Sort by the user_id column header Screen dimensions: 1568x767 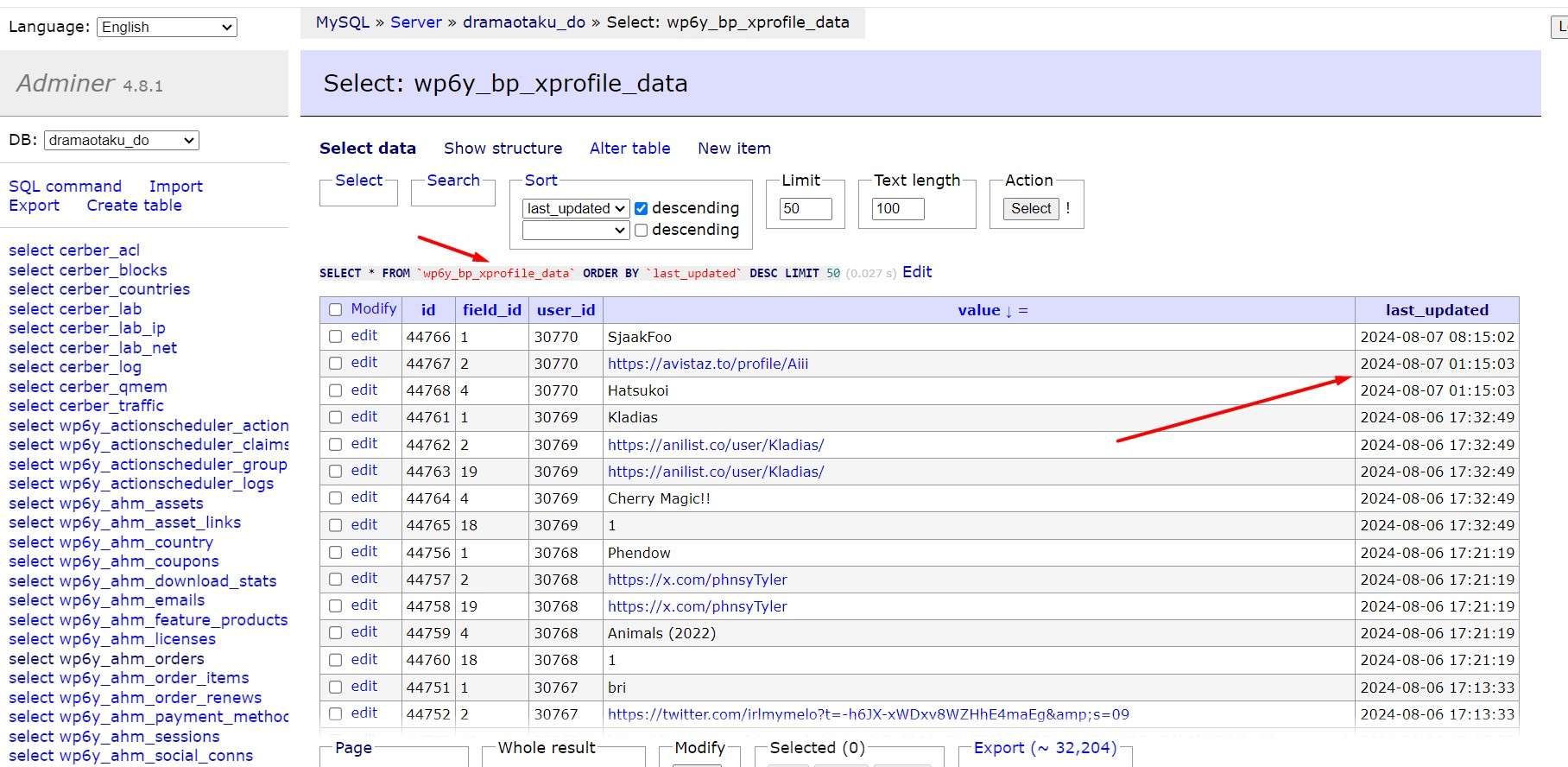tap(566, 310)
